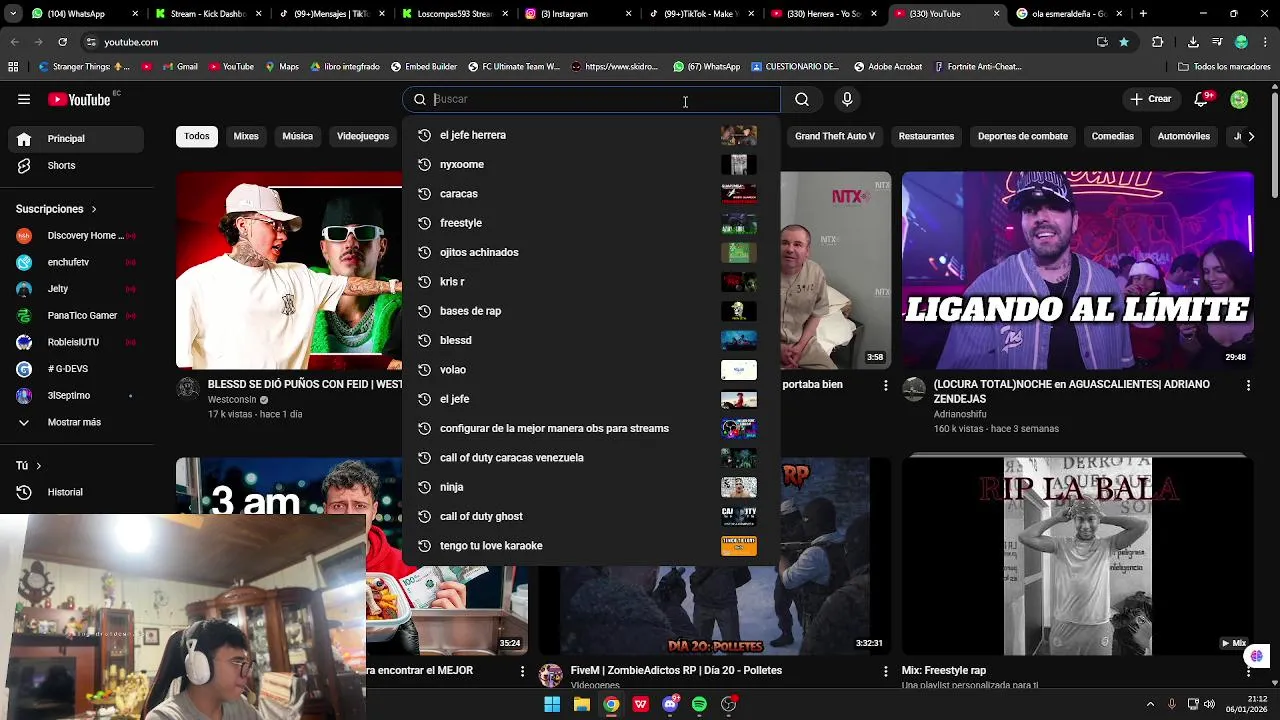Open options for Adriano Zendejas video

coord(1248,385)
